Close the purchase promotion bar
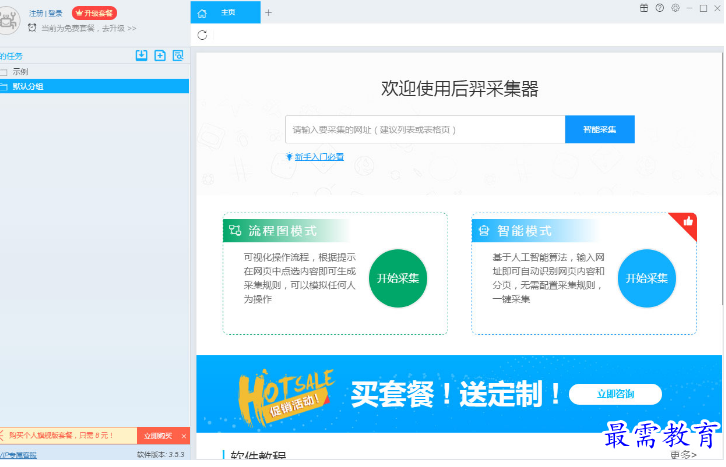This screenshot has height=467, width=726. pos(184,436)
